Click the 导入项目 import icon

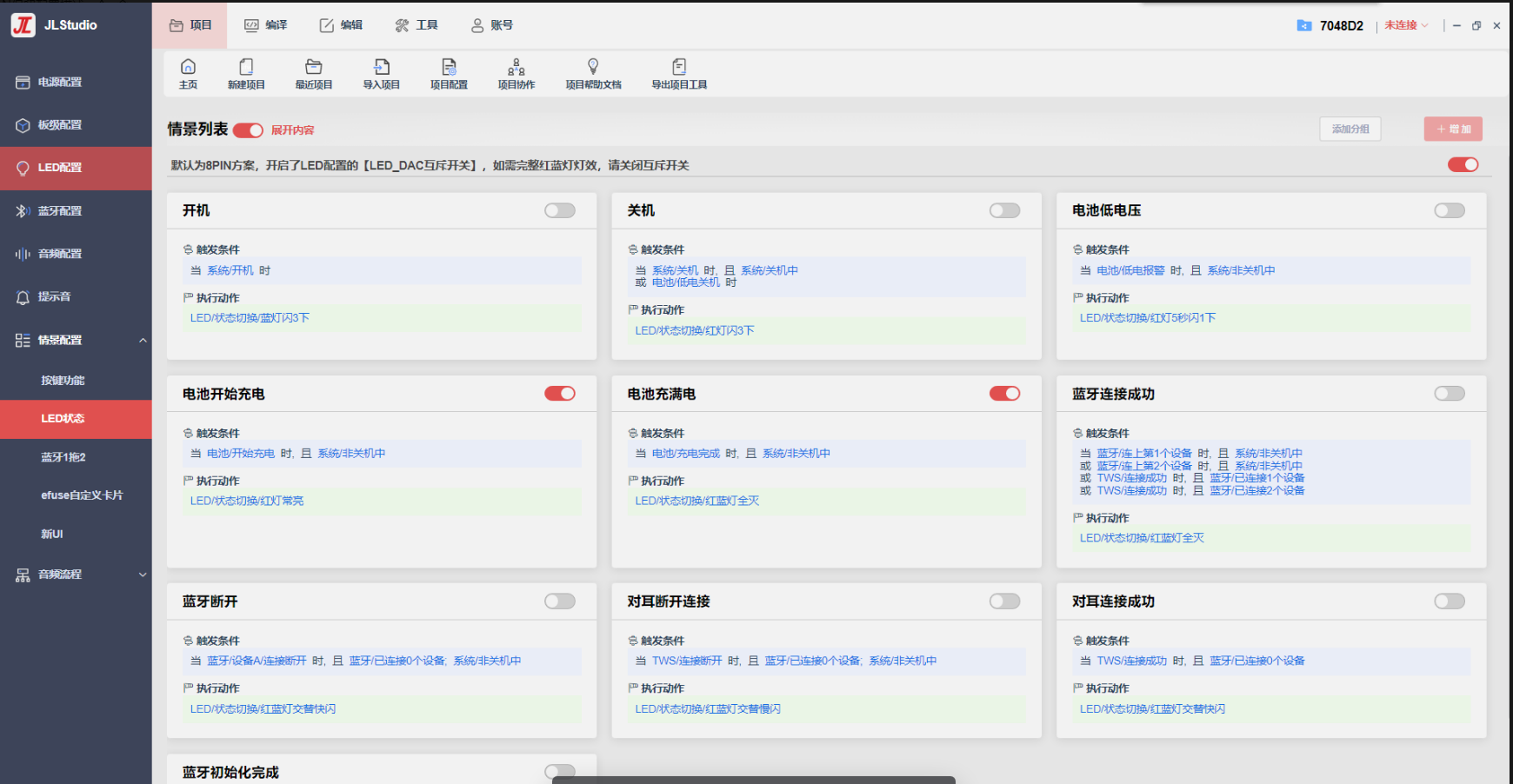[382, 66]
